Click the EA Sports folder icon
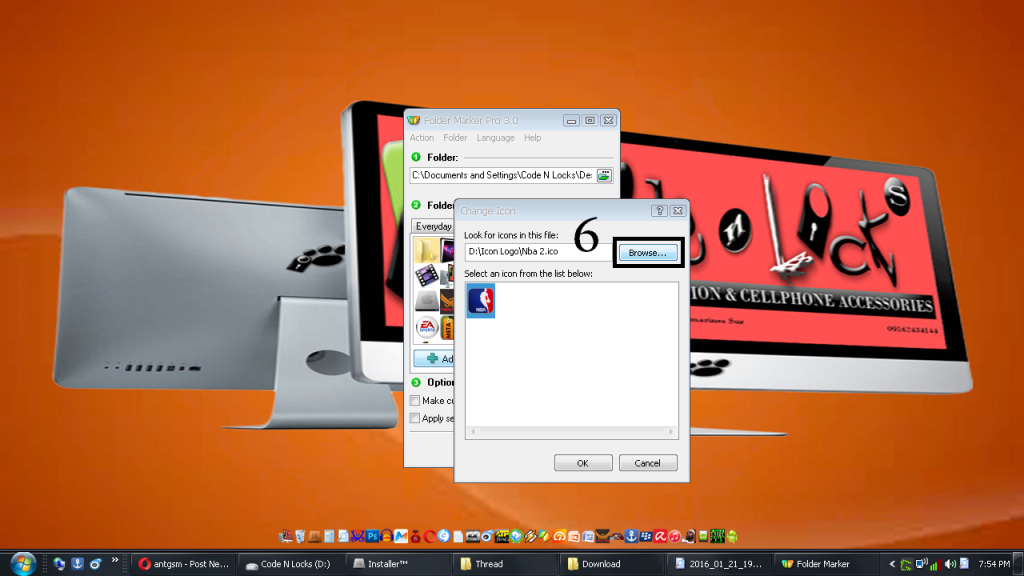The width and height of the screenshot is (1024, 576). 427,327
